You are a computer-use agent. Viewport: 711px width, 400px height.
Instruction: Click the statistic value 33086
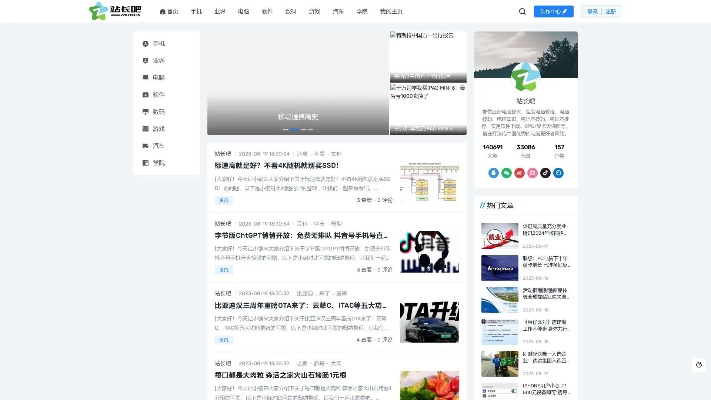[x=526, y=147]
